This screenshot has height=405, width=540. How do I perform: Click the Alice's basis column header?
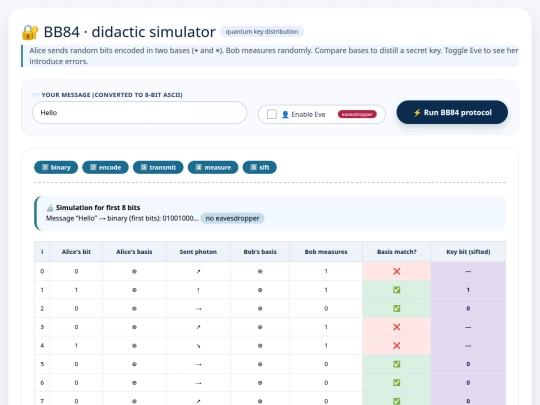[x=134, y=252]
